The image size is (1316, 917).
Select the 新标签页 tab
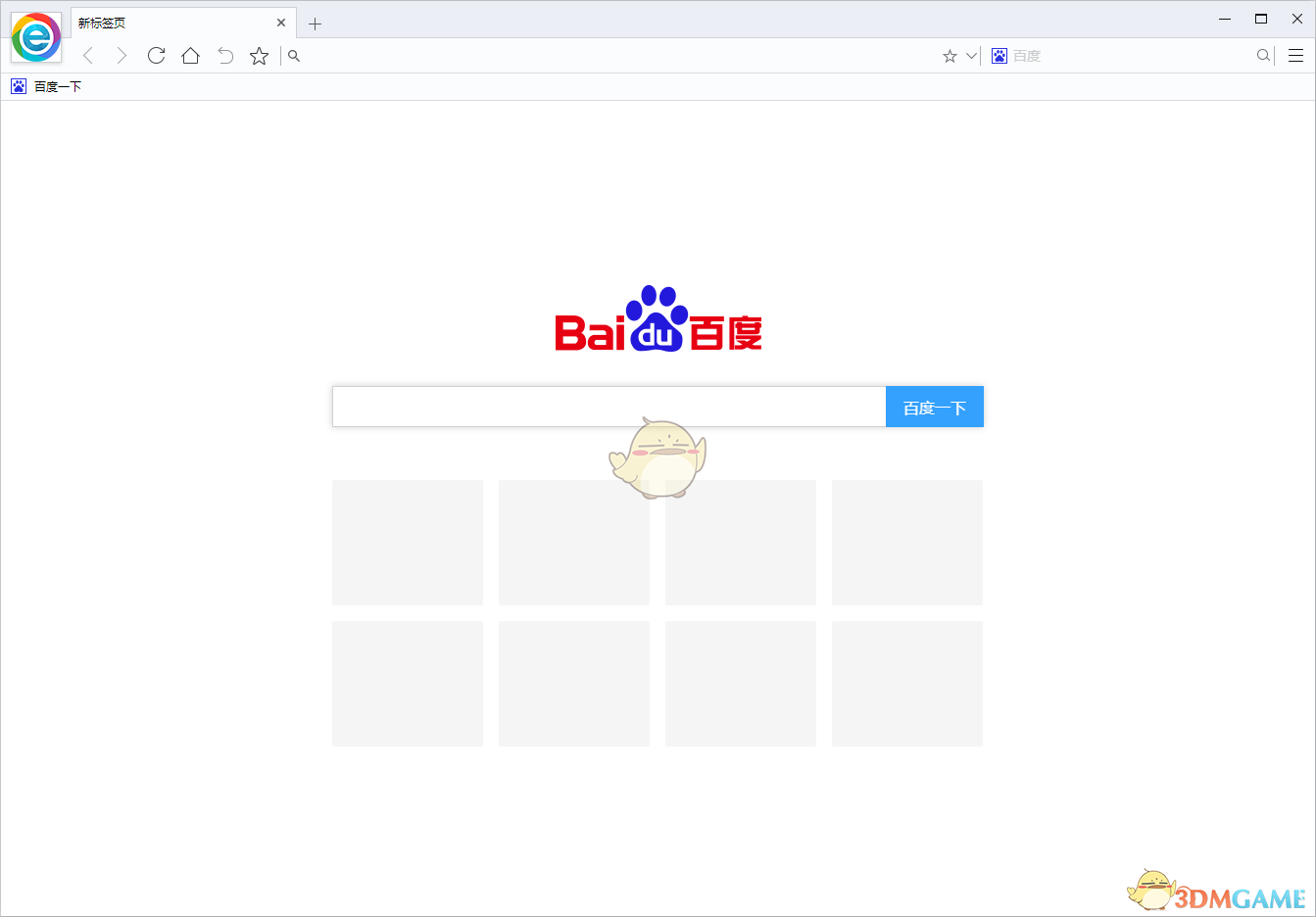click(183, 23)
